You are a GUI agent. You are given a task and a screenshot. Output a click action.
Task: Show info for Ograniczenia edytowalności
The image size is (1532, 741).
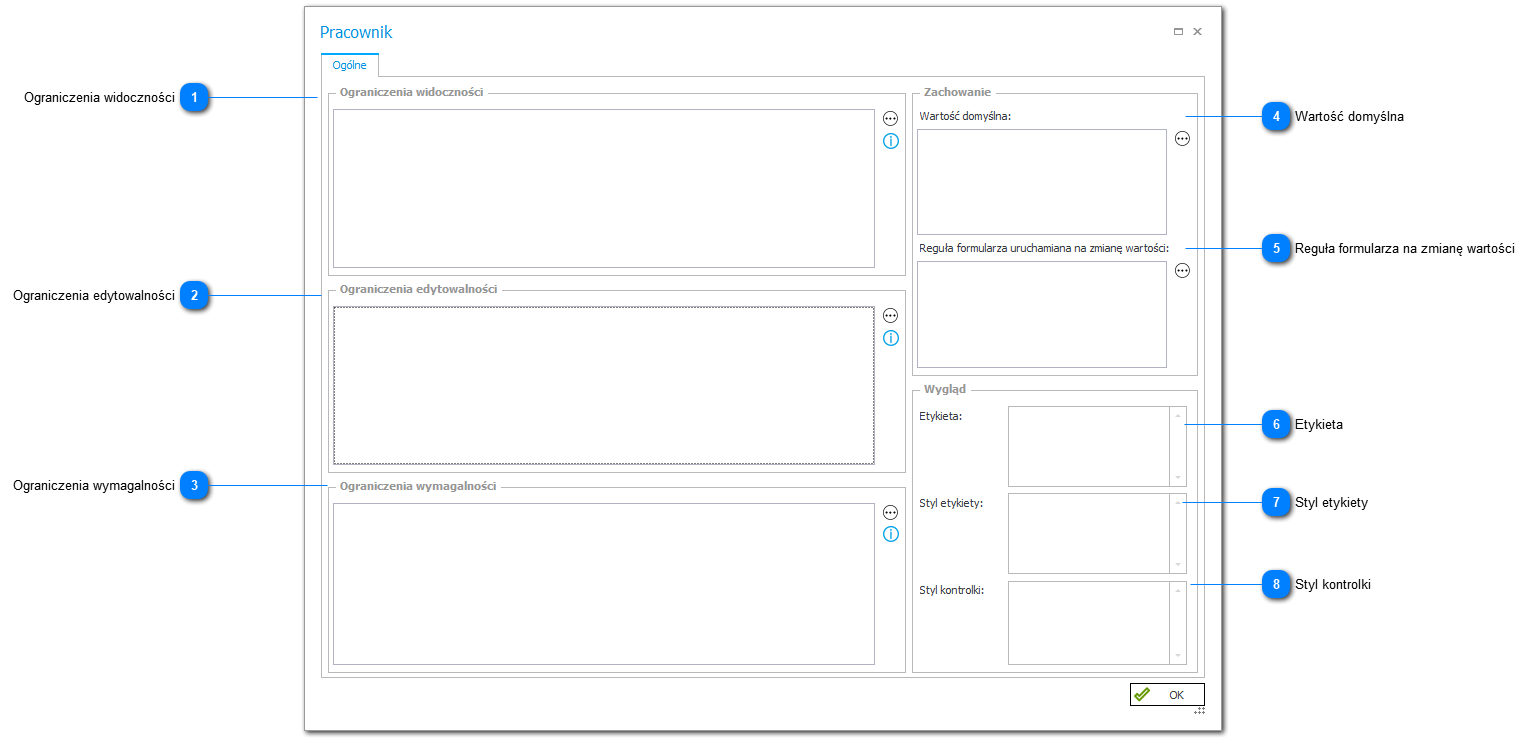(x=890, y=338)
